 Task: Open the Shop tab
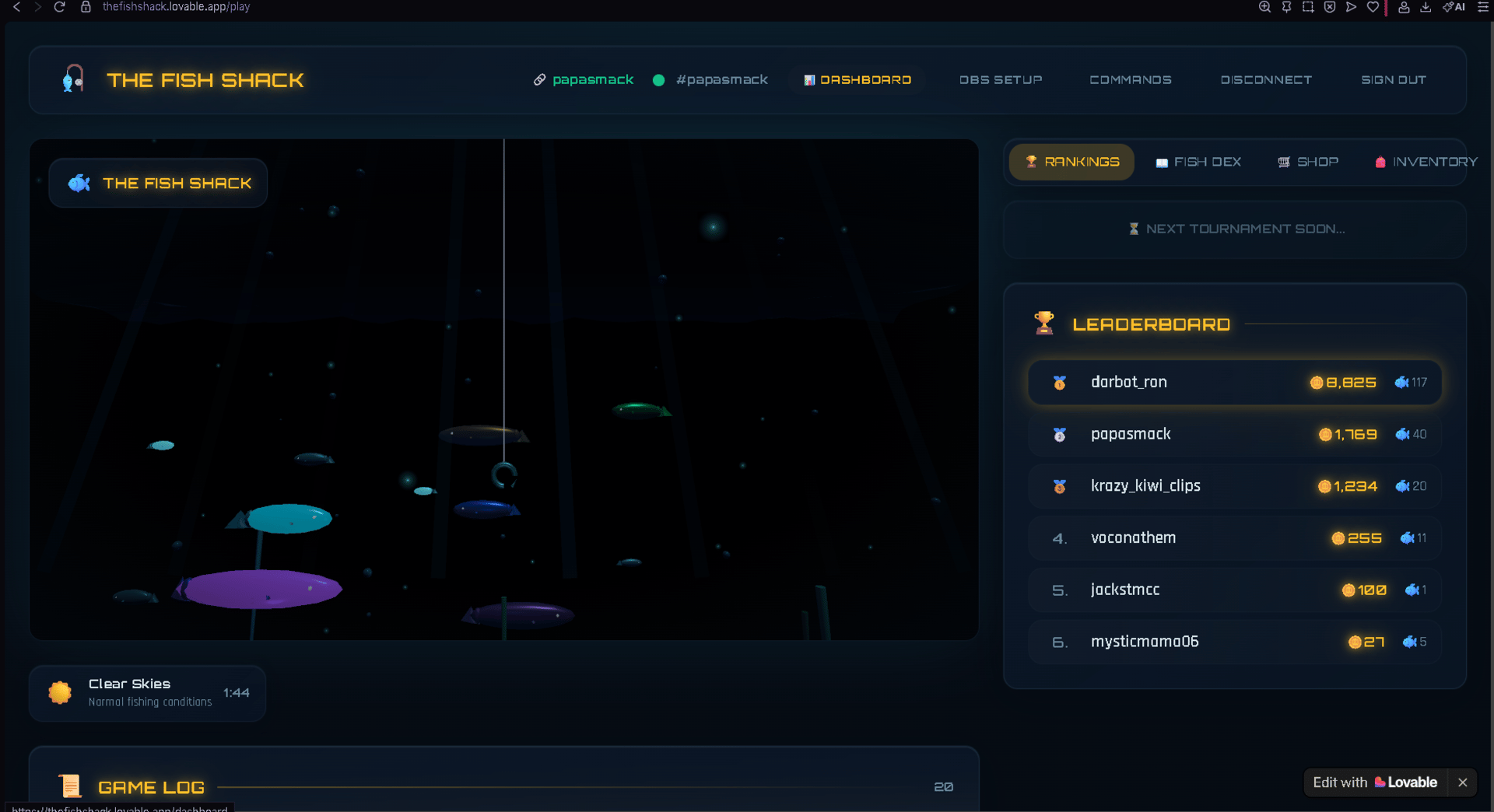[1308, 162]
